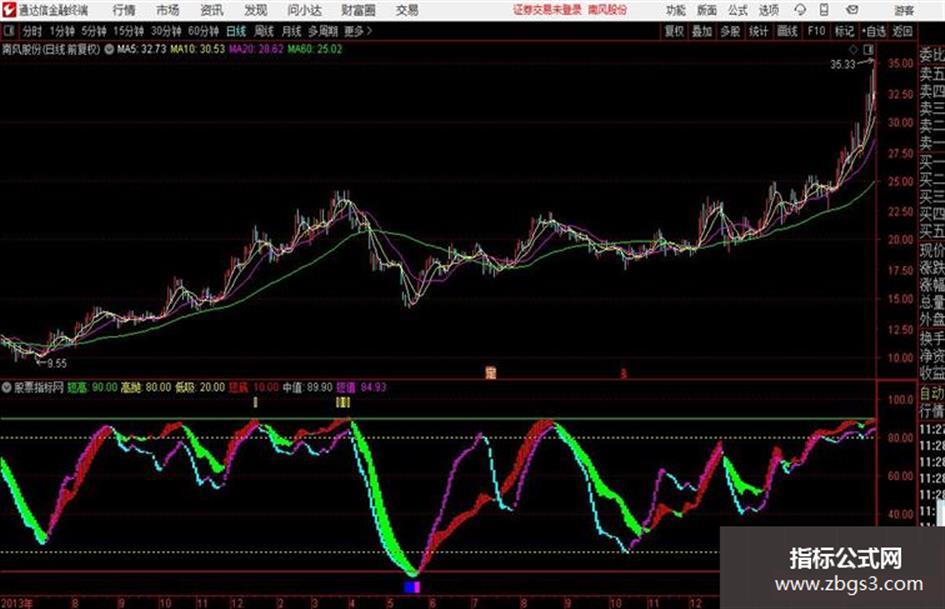Expand the 更多 period options

(x=358, y=31)
